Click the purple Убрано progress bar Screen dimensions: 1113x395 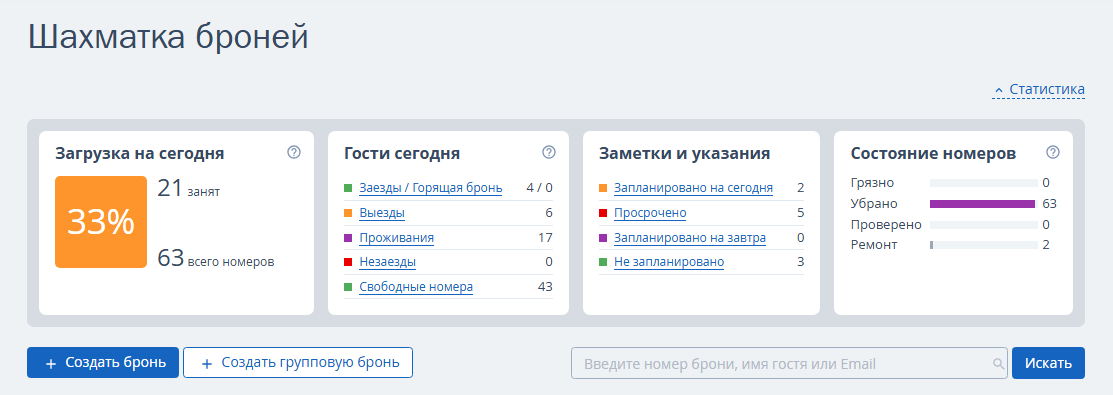982,204
